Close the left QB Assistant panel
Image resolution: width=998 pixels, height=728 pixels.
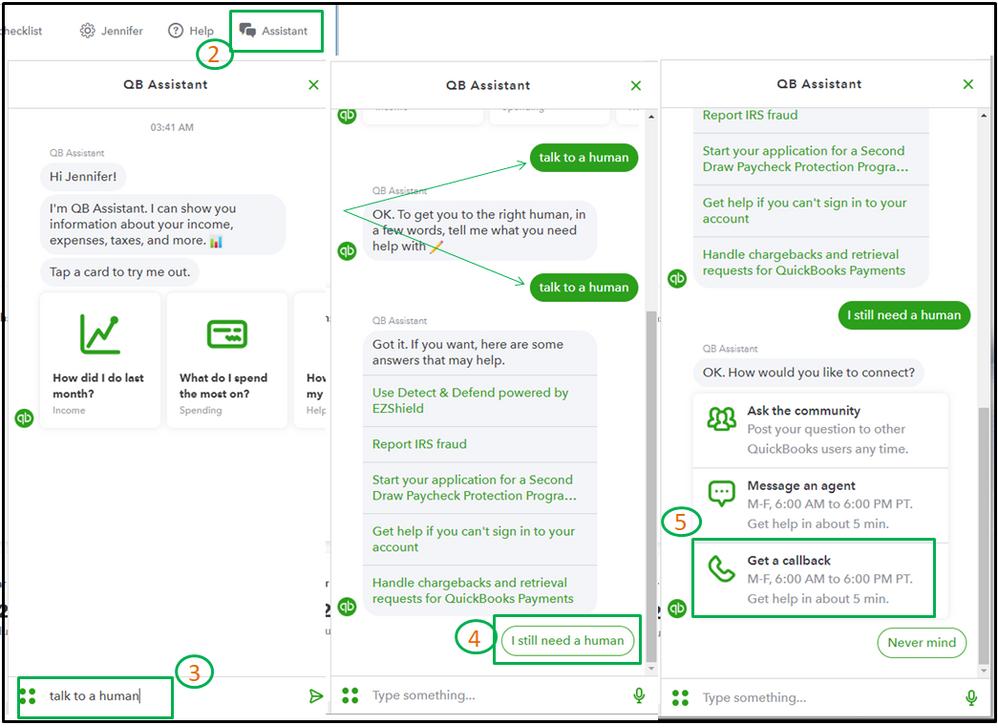313,85
